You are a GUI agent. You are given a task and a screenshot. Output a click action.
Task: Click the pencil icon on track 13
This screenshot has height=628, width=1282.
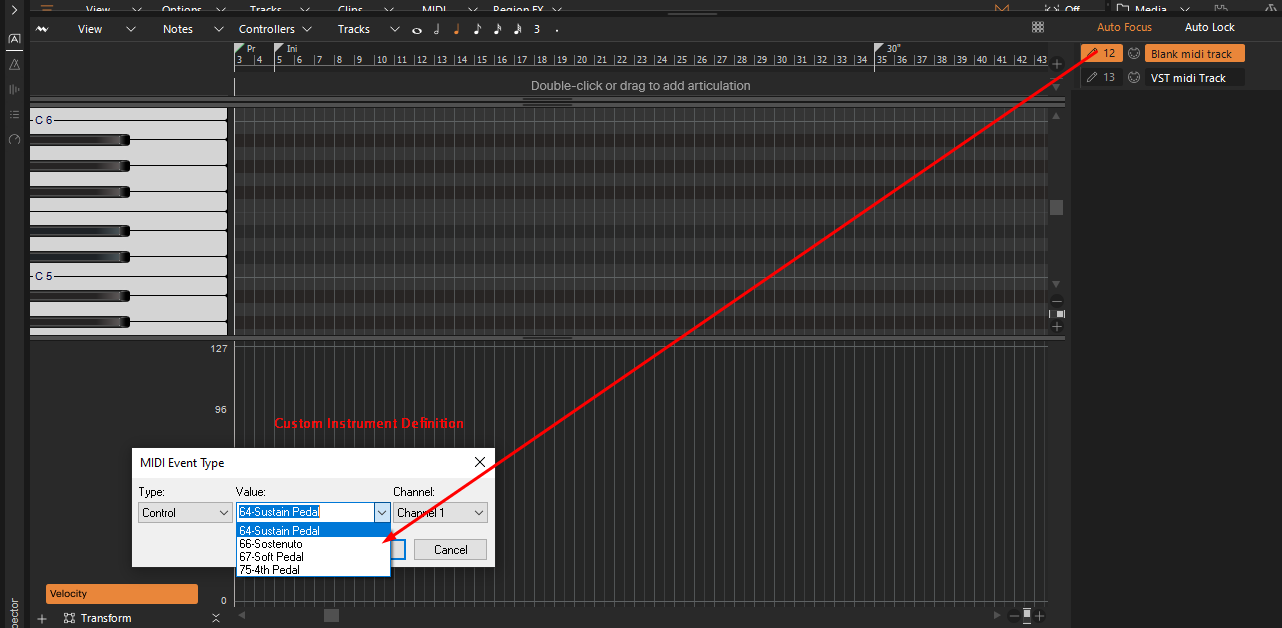pos(1093,77)
